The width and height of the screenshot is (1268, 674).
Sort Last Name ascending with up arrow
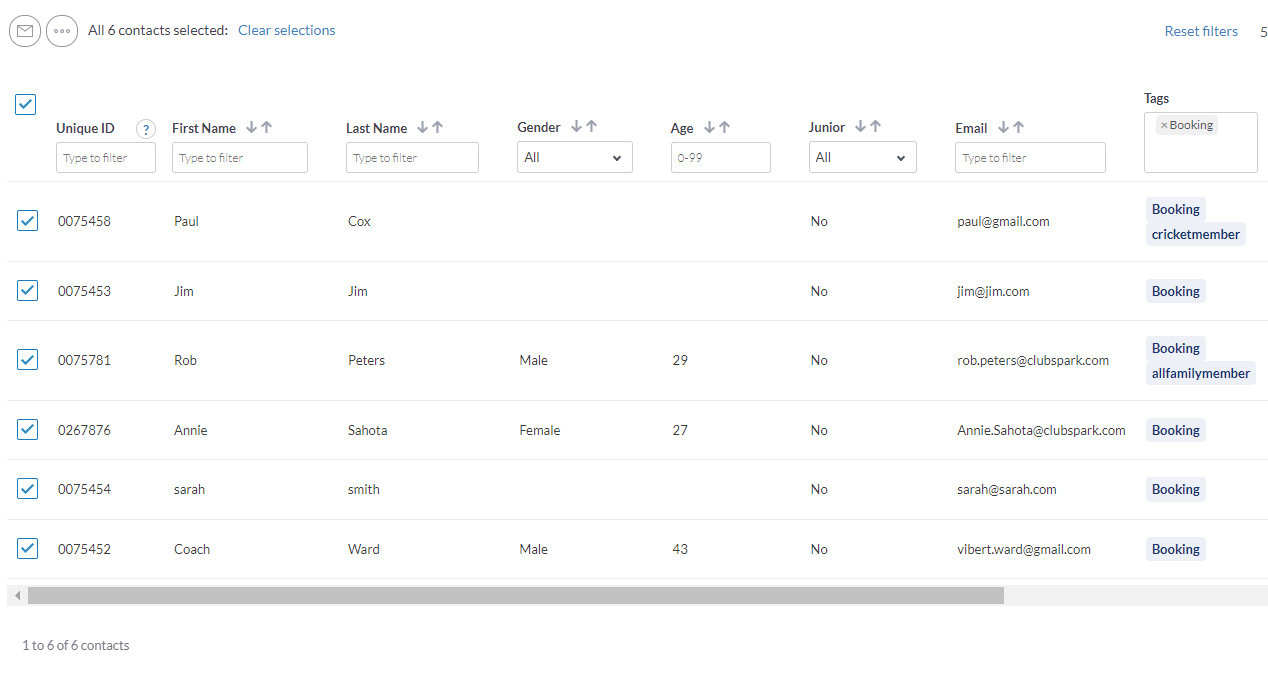438,127
